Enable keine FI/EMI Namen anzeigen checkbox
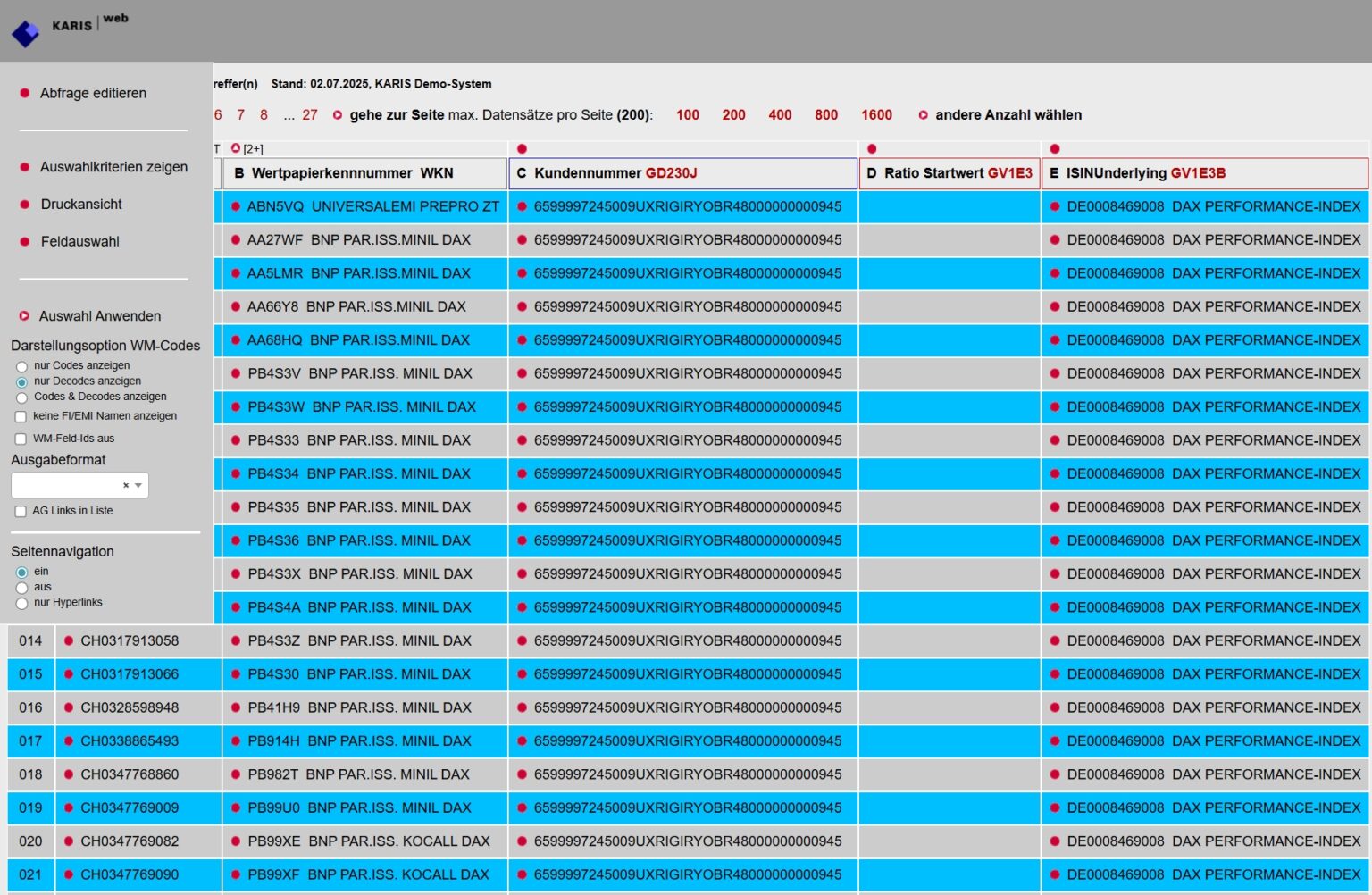This screenshot has height=895, width=1372. [21, 416]
